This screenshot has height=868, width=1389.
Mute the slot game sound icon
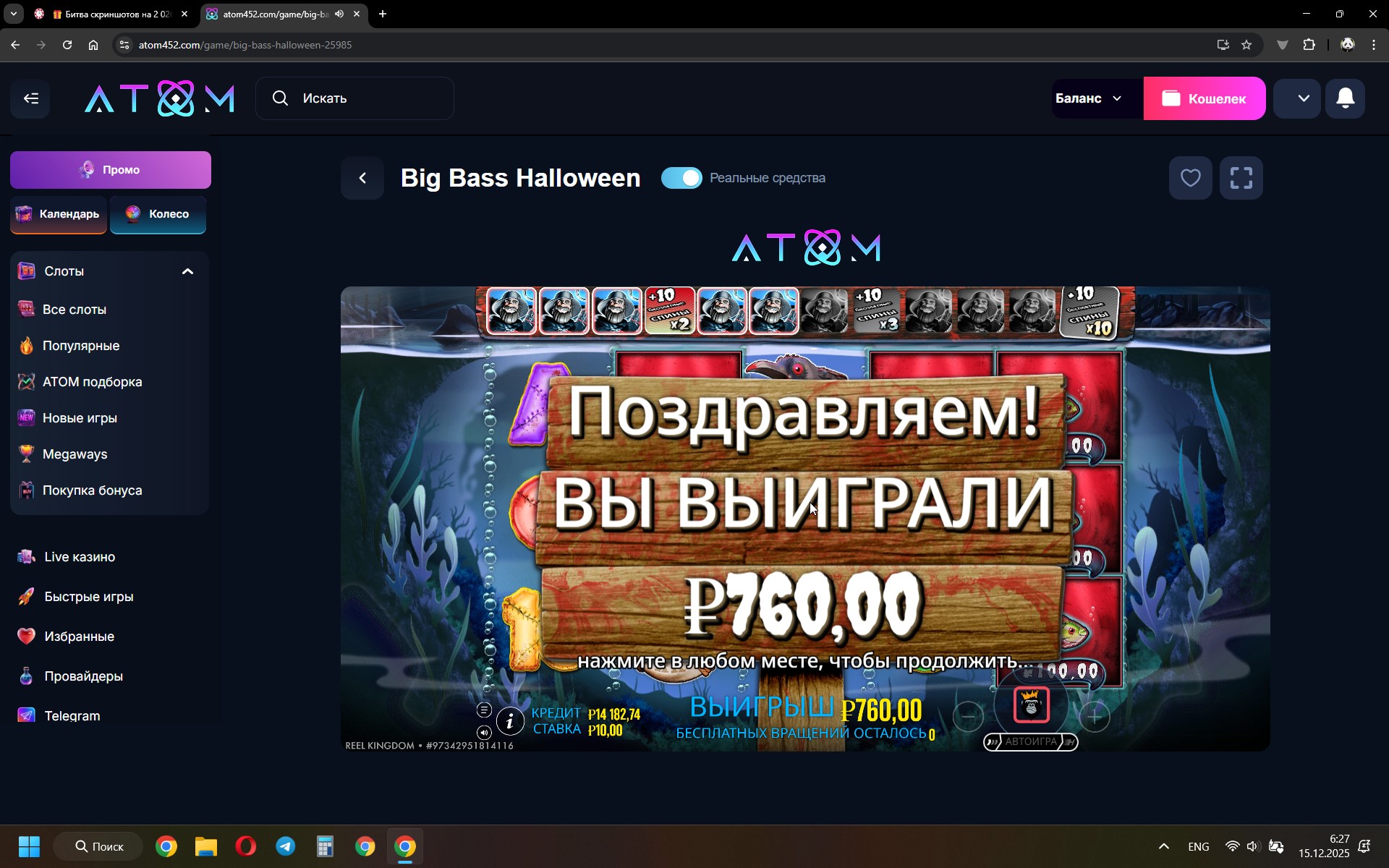click(x=484, y=733)
